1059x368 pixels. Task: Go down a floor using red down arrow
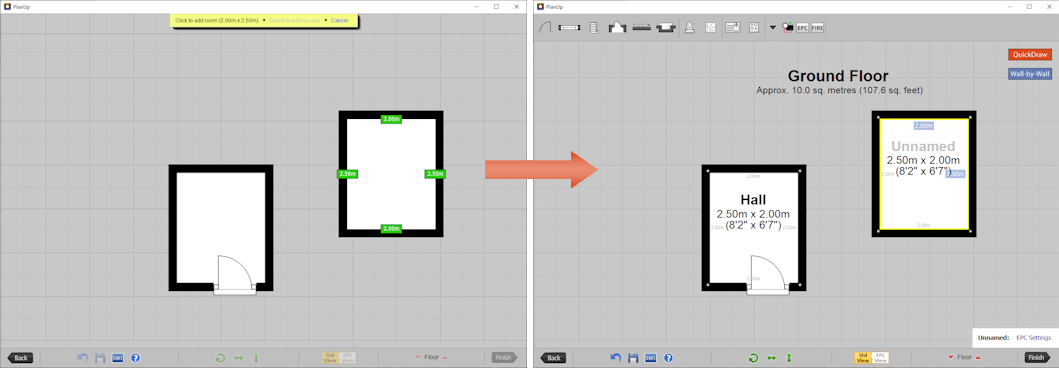(x=951, y=358)
